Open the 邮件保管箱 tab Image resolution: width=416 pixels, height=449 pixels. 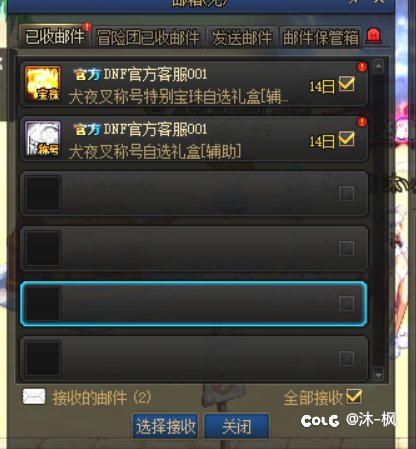(321, 37)
